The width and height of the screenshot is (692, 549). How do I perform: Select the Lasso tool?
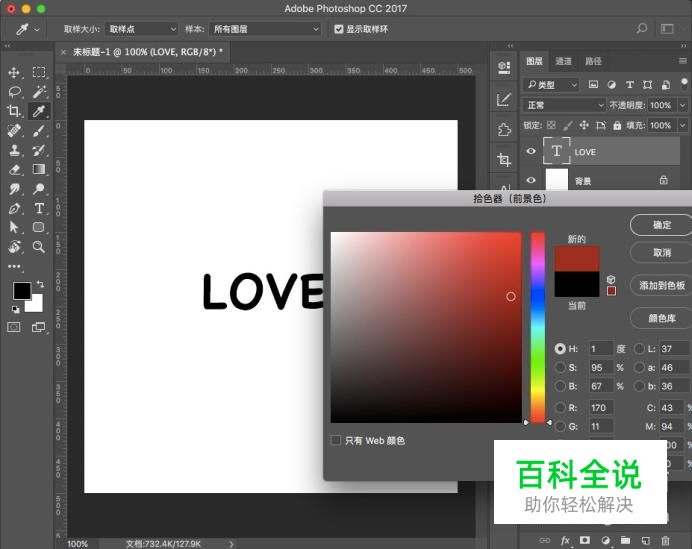14,91
